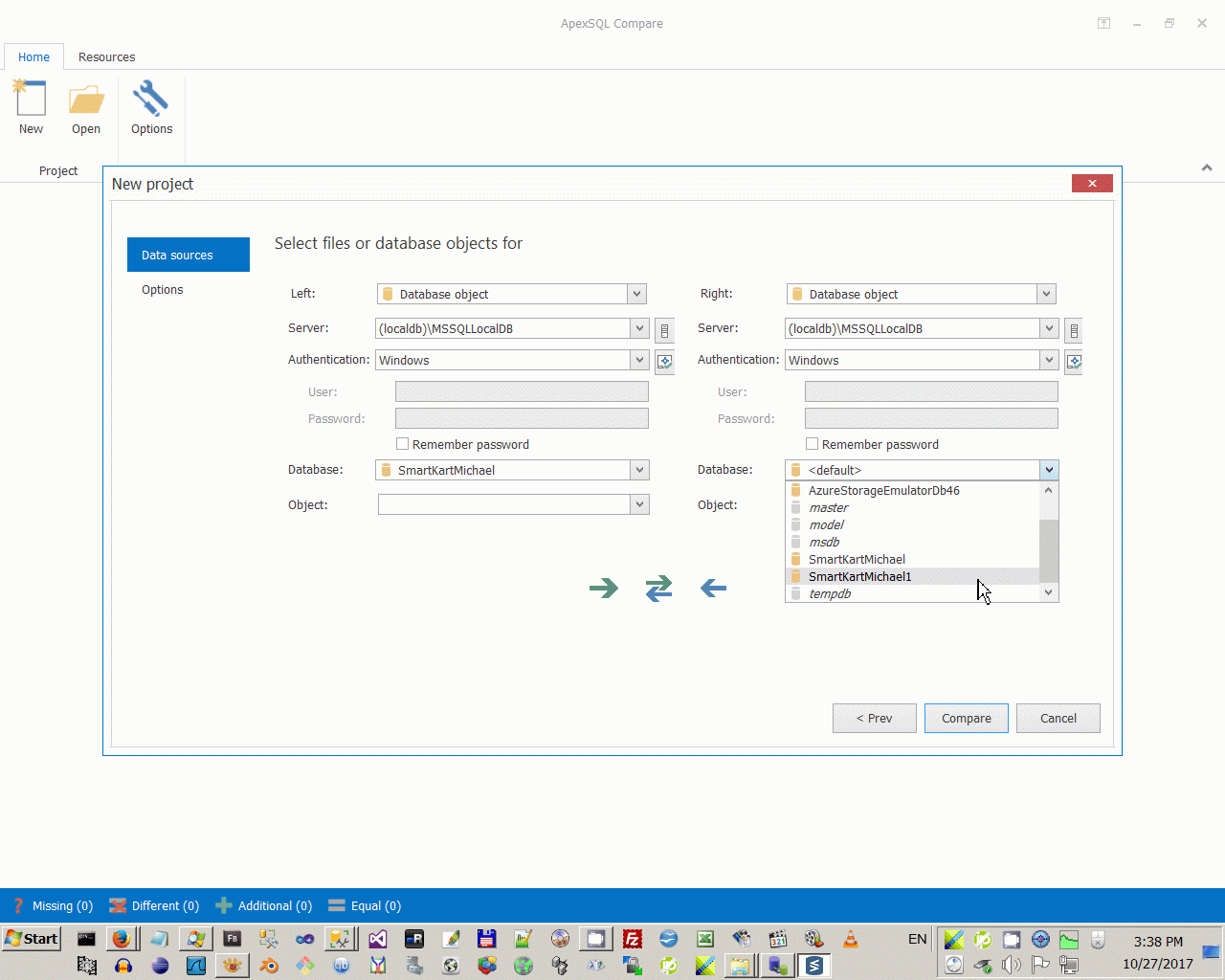Click the Different status bar indicator
1225x980 pixels.
pyautogui.click(x=154, y=905)
